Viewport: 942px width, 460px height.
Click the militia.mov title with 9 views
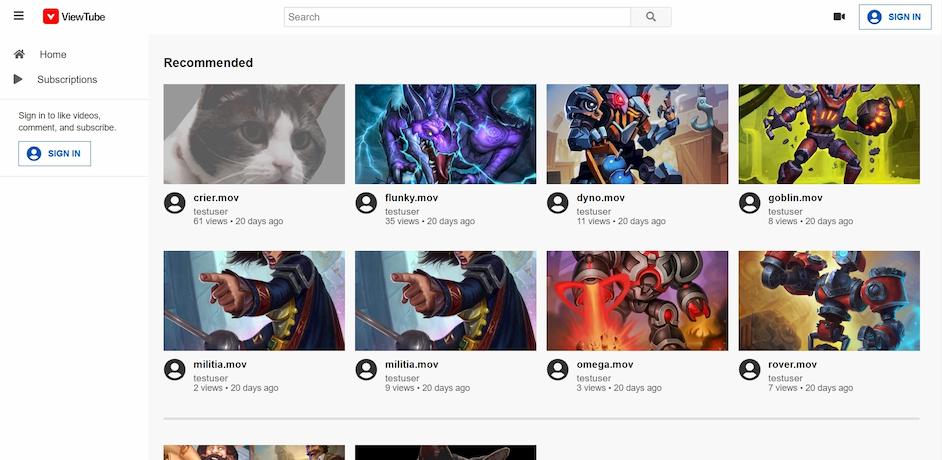pos(412,365)
